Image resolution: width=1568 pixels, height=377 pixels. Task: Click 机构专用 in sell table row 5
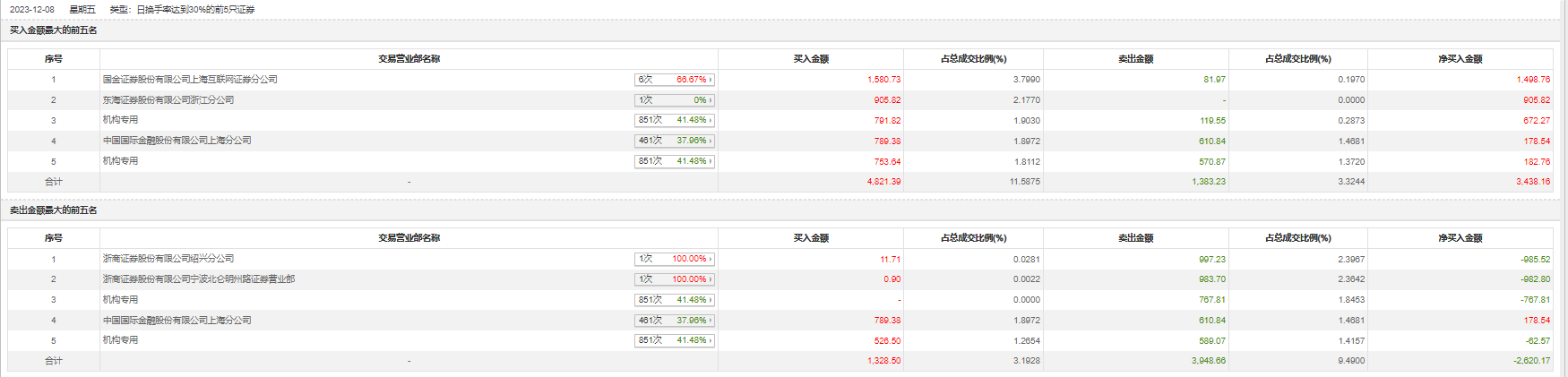click(120, 340)
